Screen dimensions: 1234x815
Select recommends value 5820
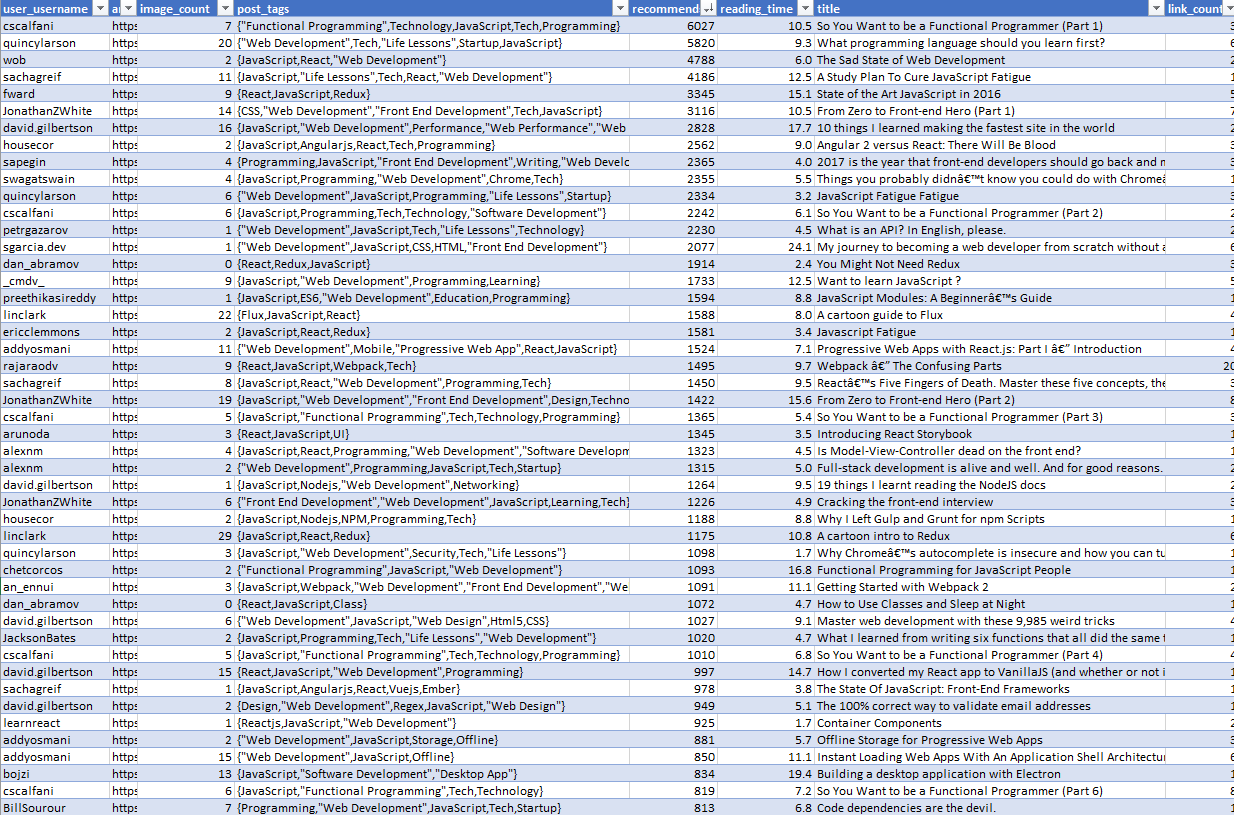[701, 43]
